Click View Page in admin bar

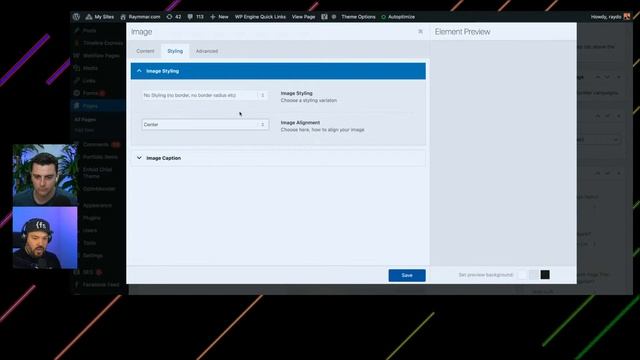point(303,17)
